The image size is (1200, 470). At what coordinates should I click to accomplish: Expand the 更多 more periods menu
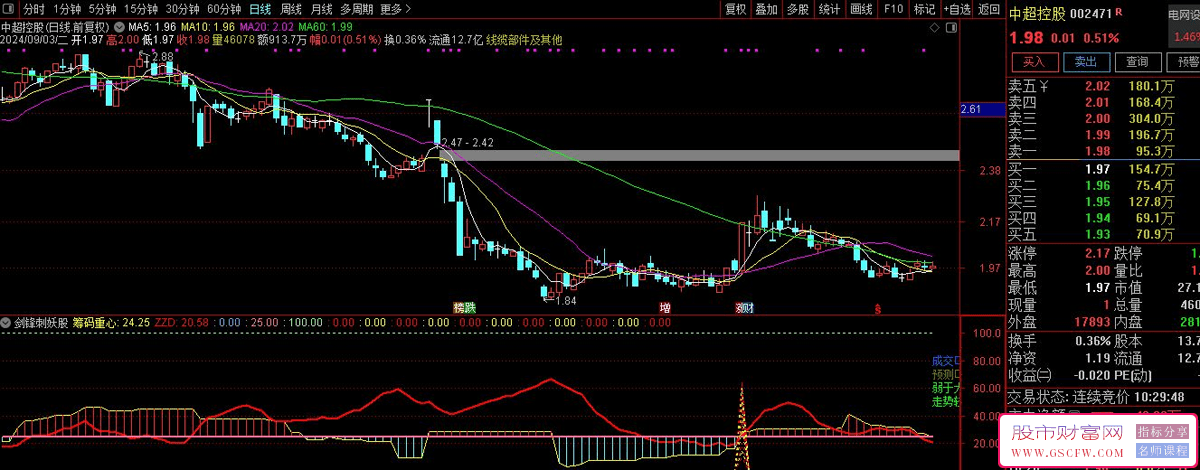pyautogui.click(x=396, y=9)
